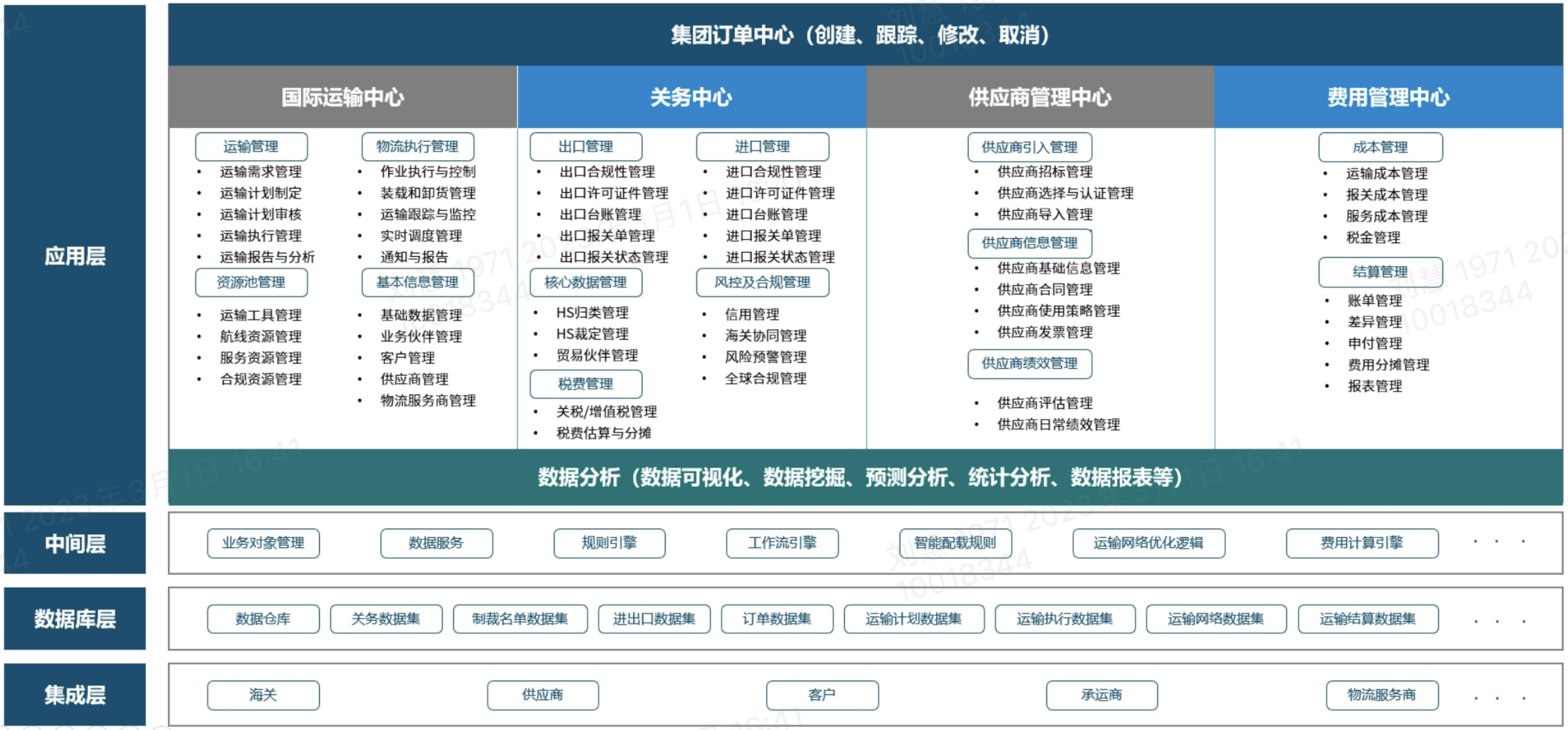Select the 智能配载规则 box

956,543
